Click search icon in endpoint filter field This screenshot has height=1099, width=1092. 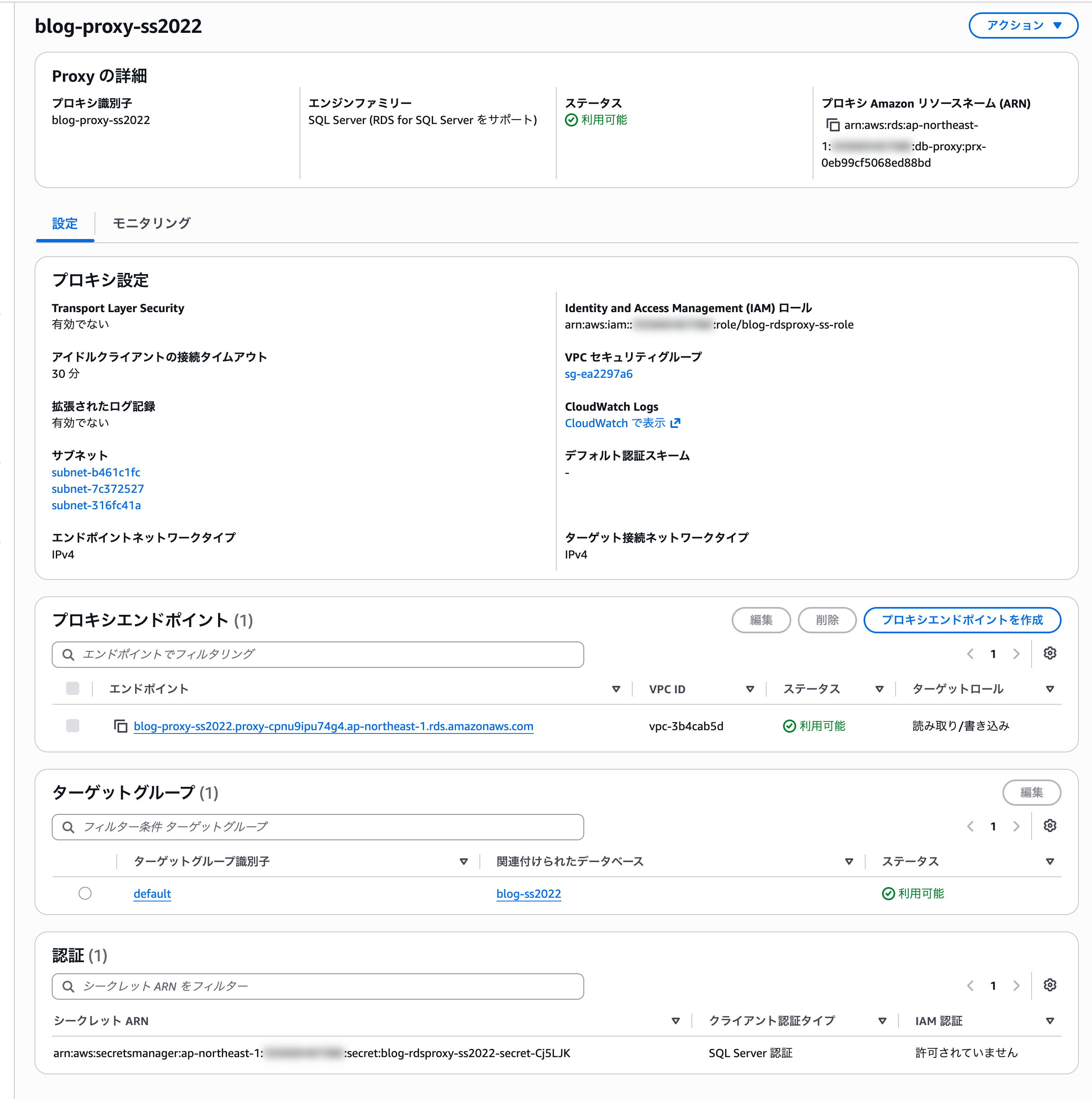point(68,655)
